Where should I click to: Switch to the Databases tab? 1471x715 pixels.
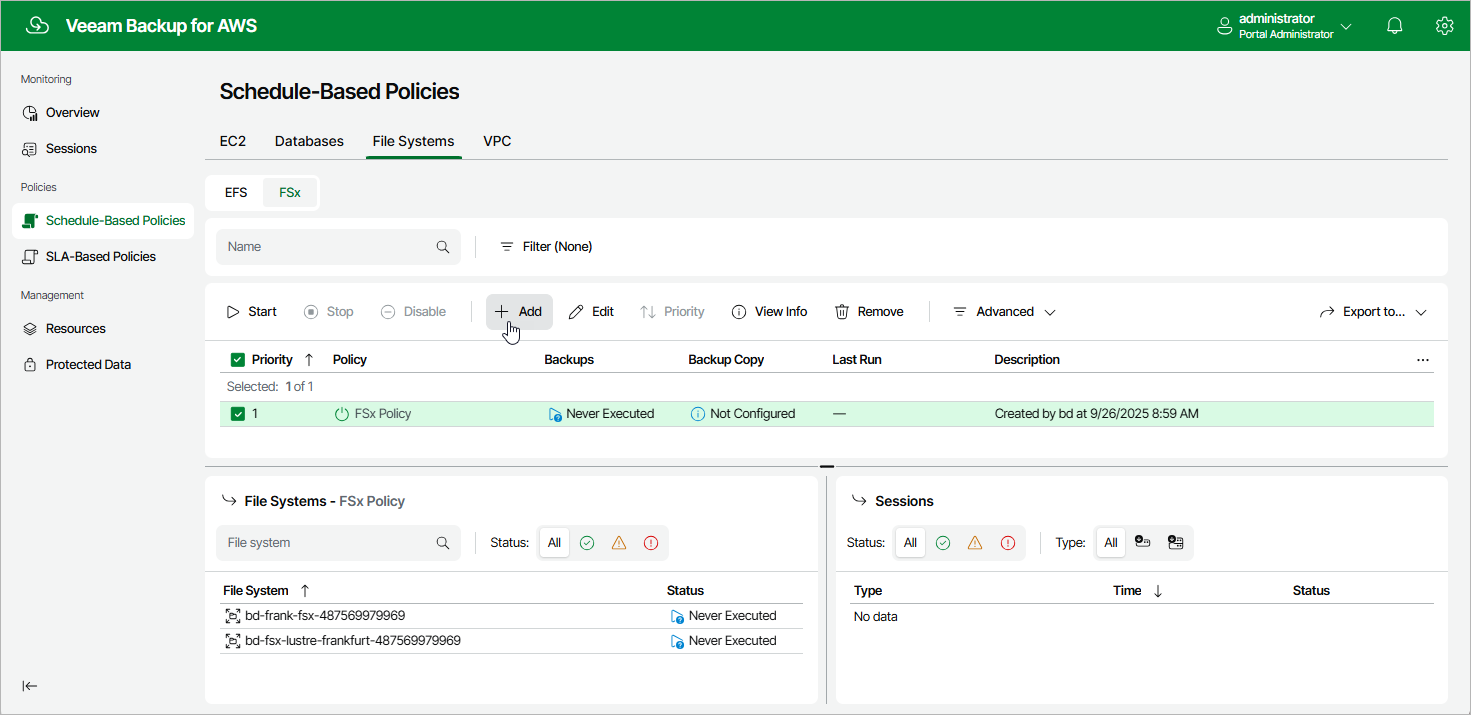point(309,141)
